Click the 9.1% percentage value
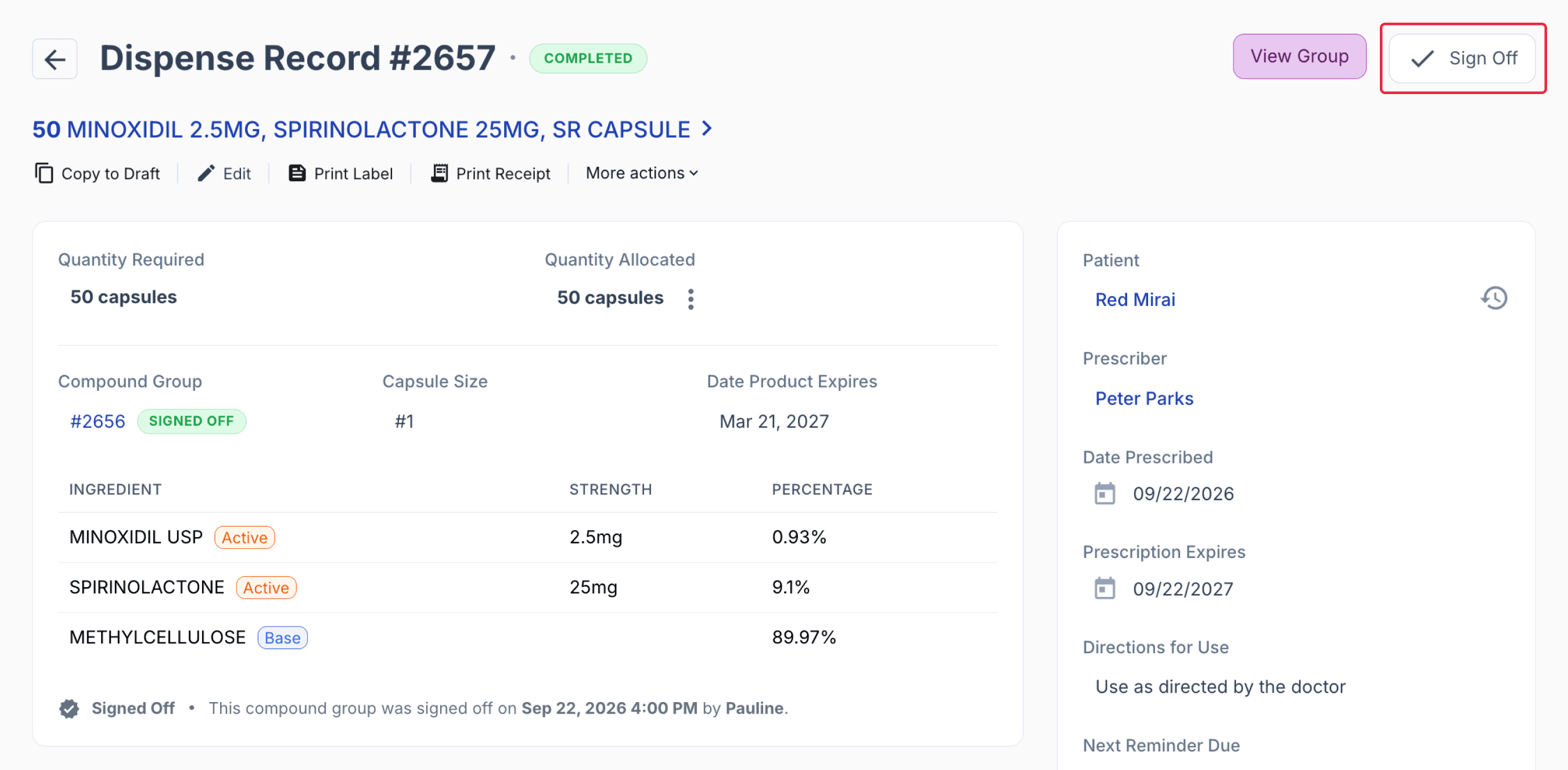1568x770 pixels. (791, 587)
